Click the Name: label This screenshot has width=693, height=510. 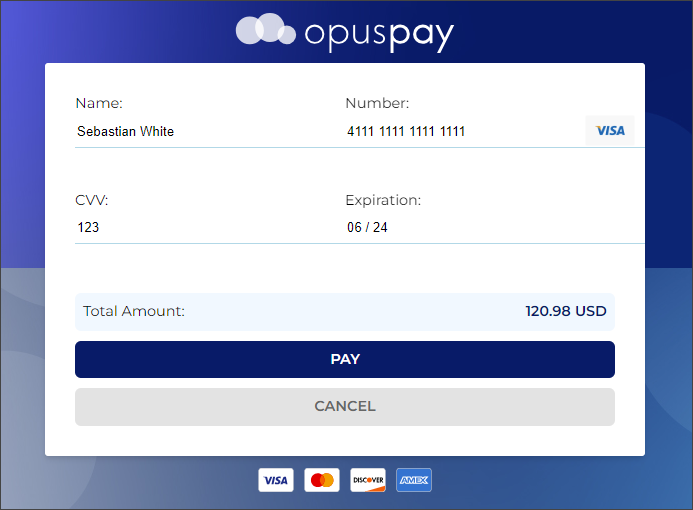[99, 103]
